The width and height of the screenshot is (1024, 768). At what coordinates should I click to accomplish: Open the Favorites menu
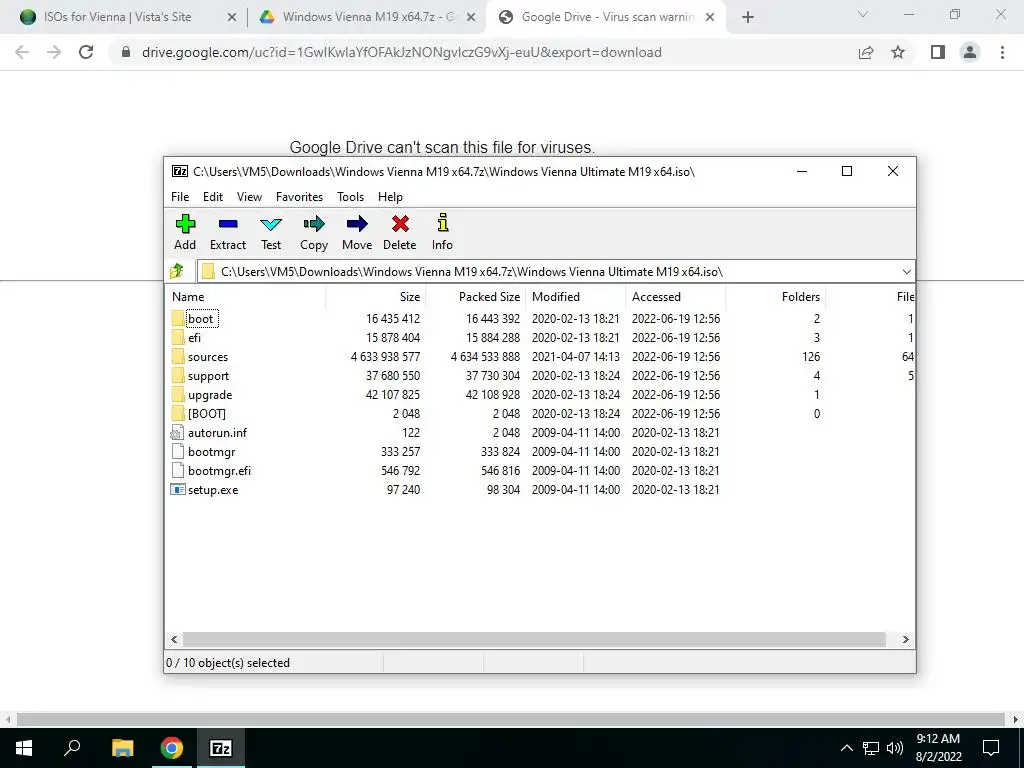tap(299, 197)
